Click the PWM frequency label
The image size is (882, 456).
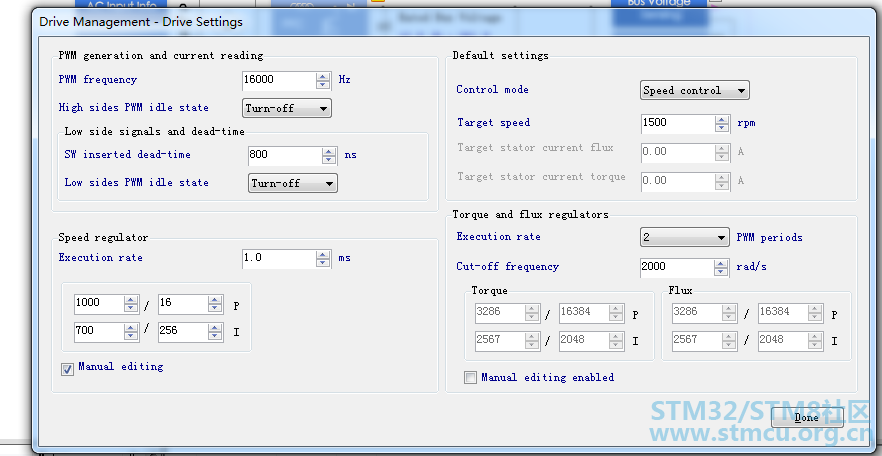click(x=98, y=80)
